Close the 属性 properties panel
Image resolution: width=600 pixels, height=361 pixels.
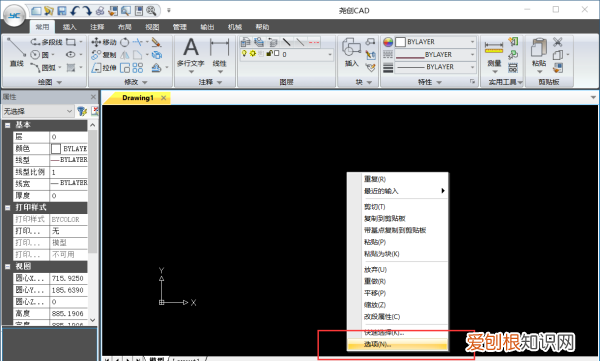pos(93,96)
